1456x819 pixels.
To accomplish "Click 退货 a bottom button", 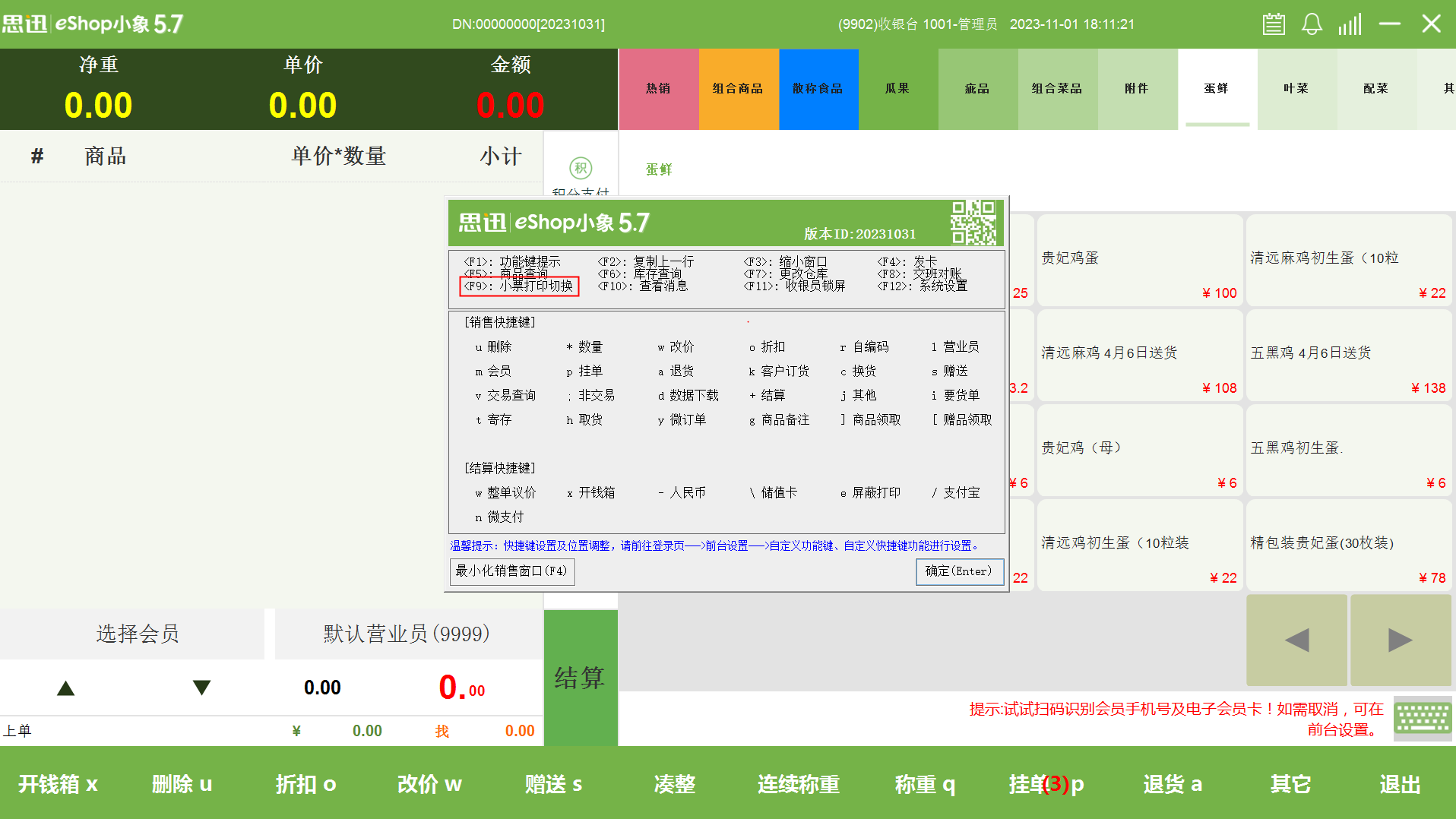I will click(x=1173, y=784).
